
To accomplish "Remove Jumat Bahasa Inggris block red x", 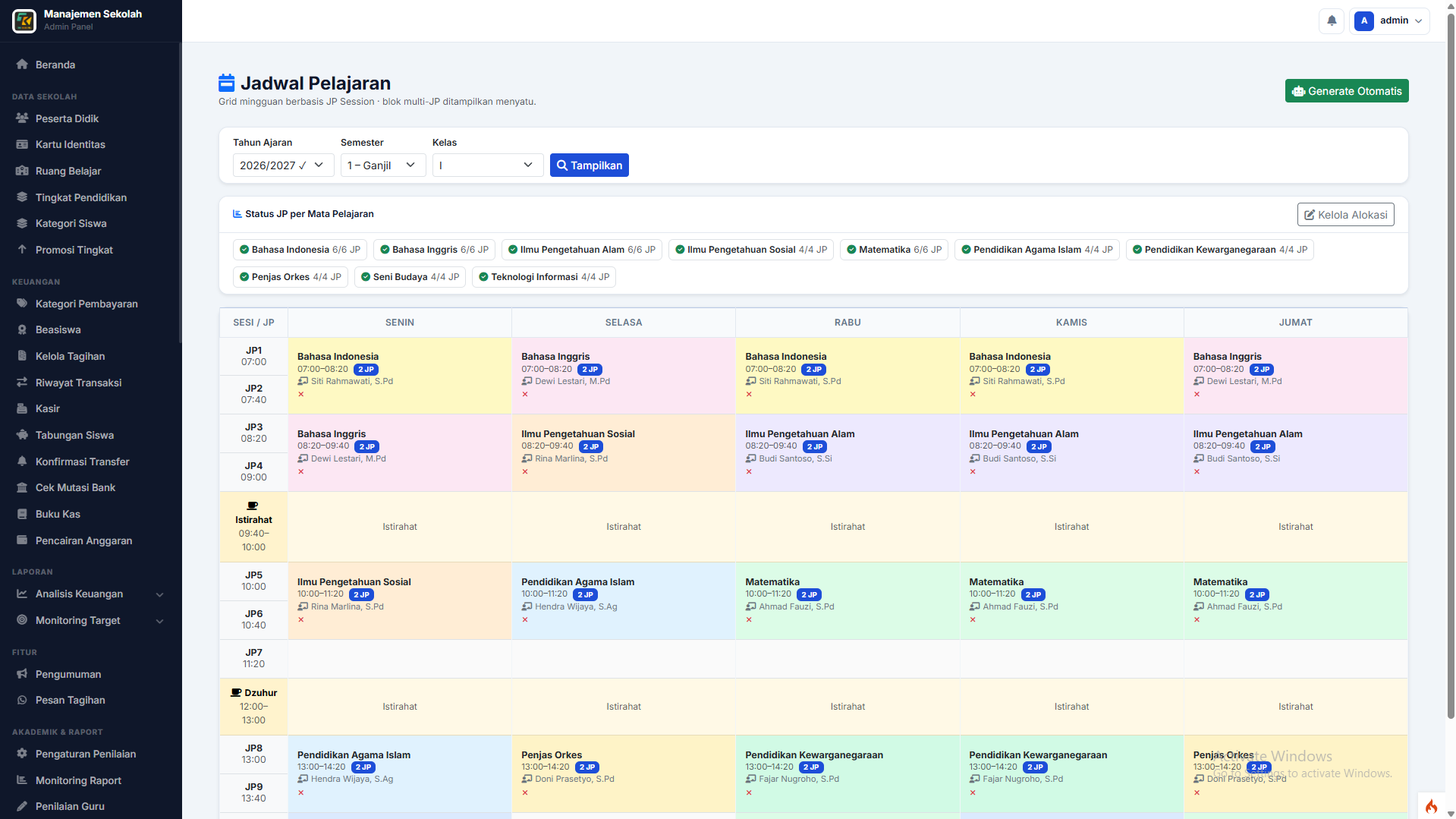I will pos(1197,394).
